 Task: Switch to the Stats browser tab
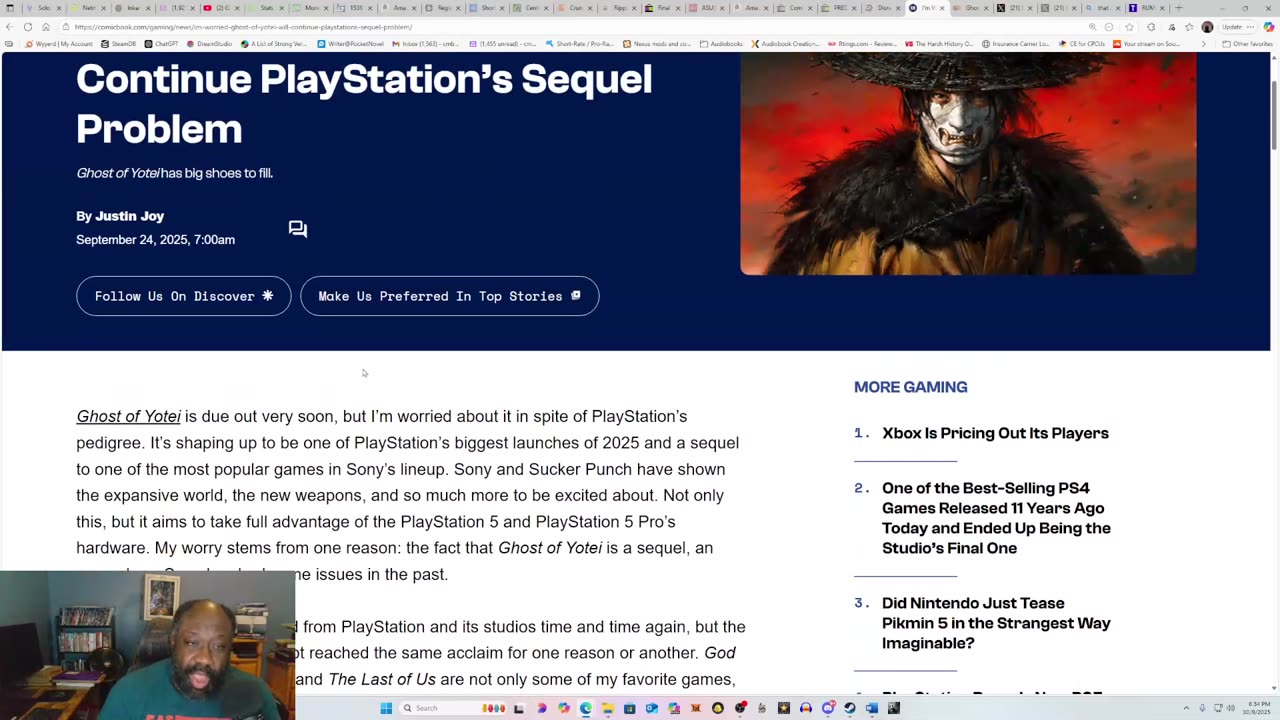tap(263, 8)
